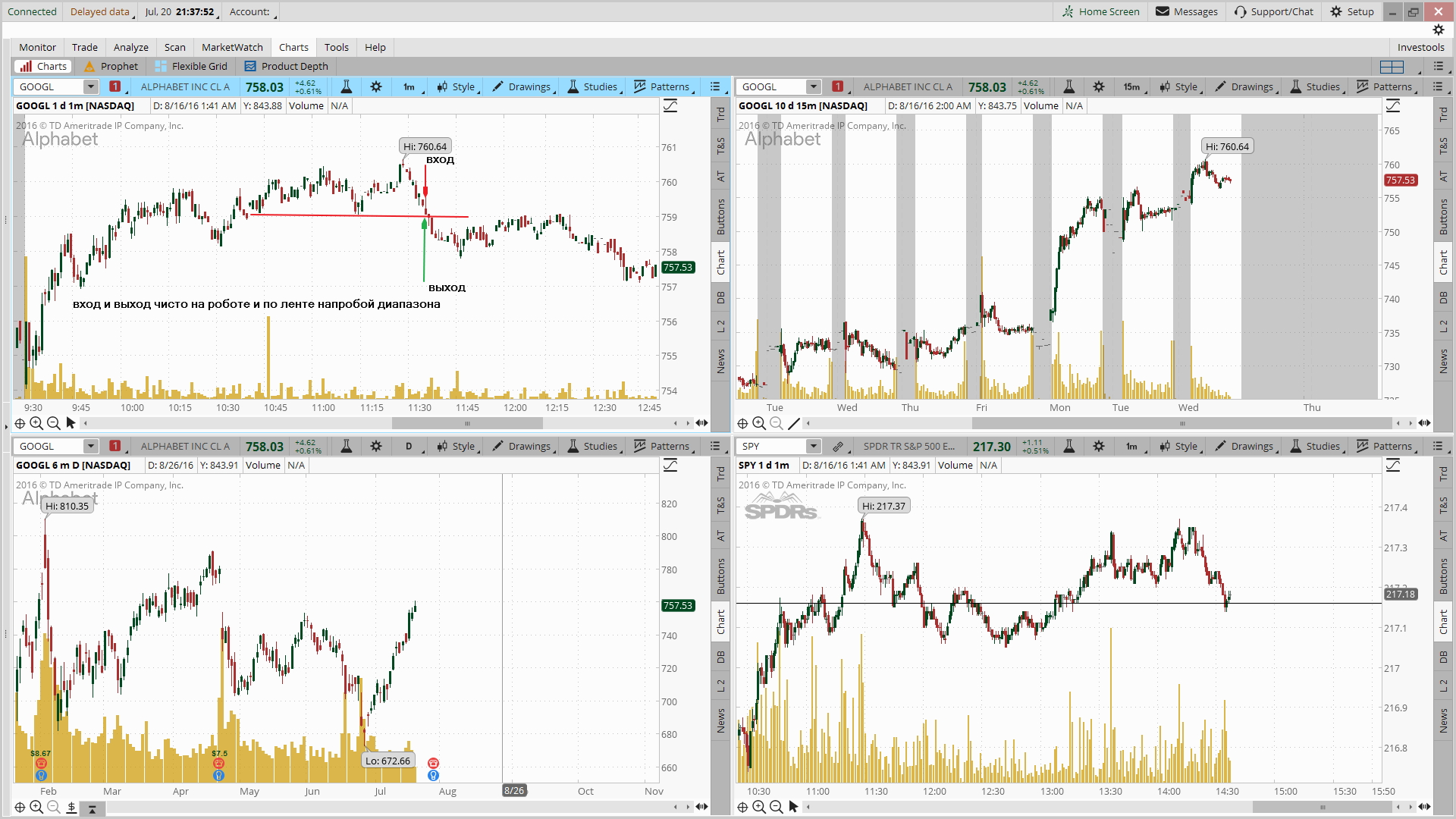Click zoom in magnifier under GOOGL 1m chart
Image resolution: width=1456 pixels, height=819 pixels.
click(x=36, y=423)
